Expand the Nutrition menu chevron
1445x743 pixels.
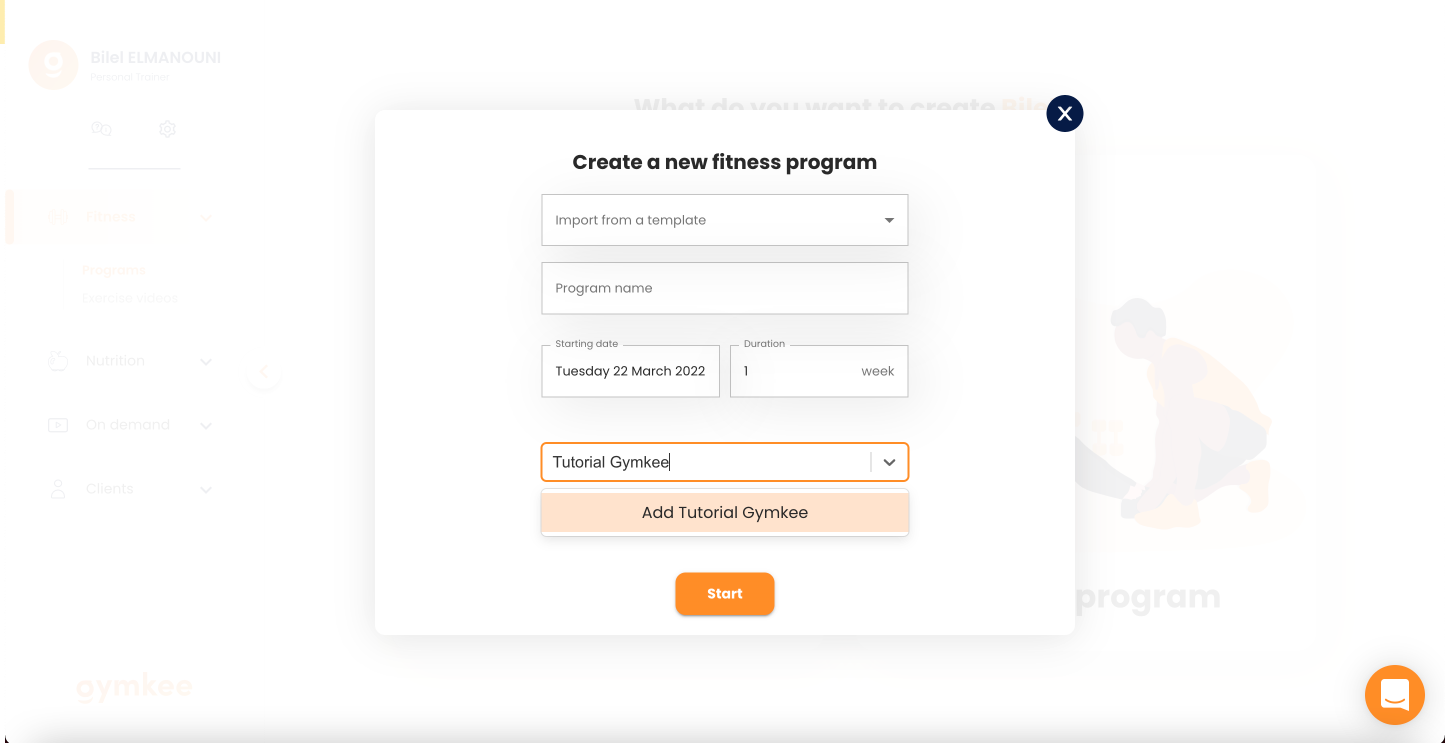[206, 362]
